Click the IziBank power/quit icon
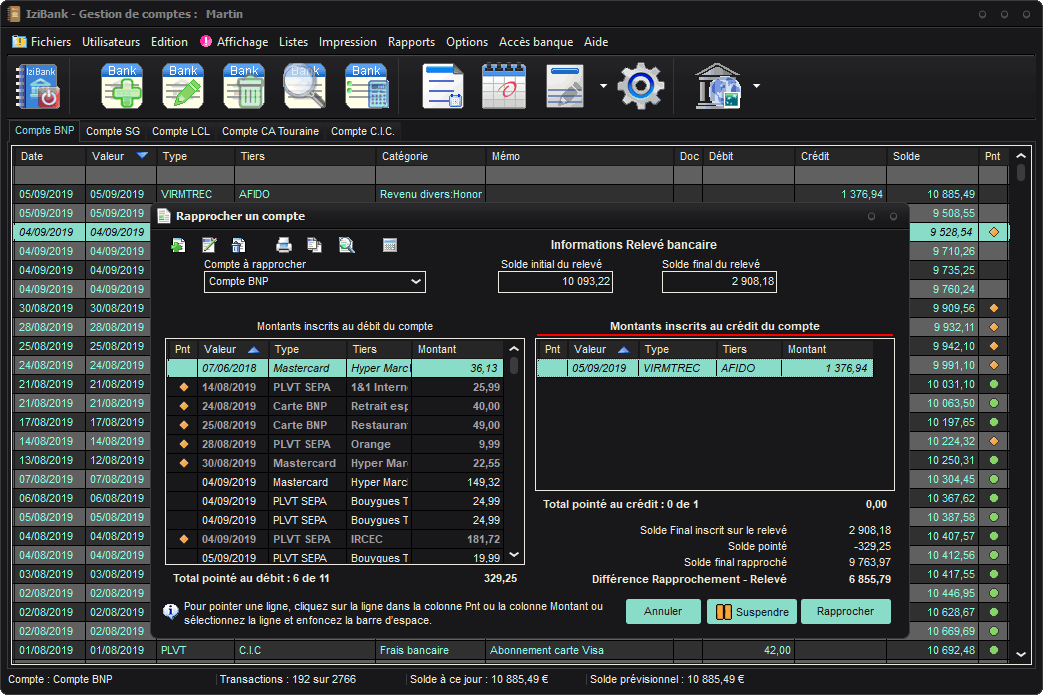The height and width of the screenshot is (695, 1043). tap(38, 86)
